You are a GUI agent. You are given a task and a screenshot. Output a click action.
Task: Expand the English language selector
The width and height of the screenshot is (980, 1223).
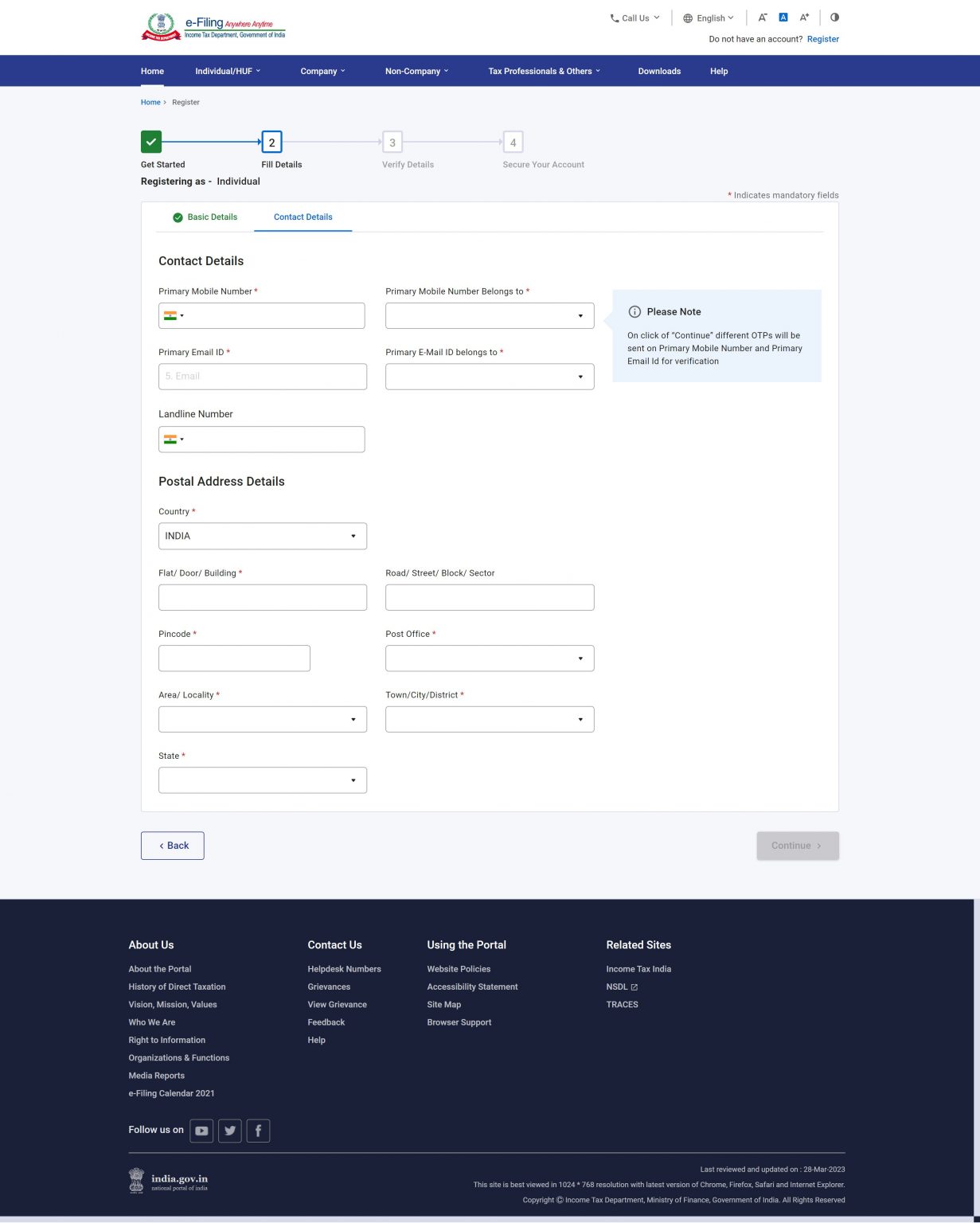[x=709, y=18]
